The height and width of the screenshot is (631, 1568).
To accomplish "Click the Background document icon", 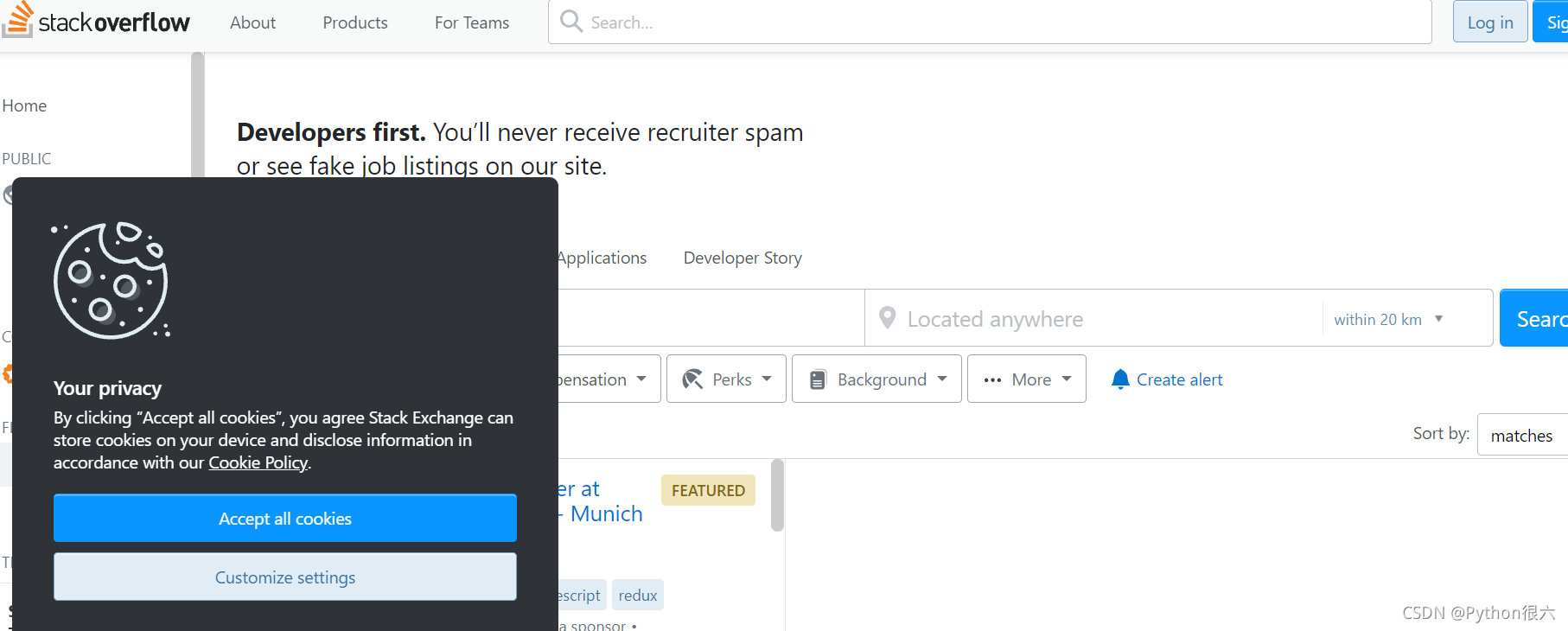I will coord(818,379).
